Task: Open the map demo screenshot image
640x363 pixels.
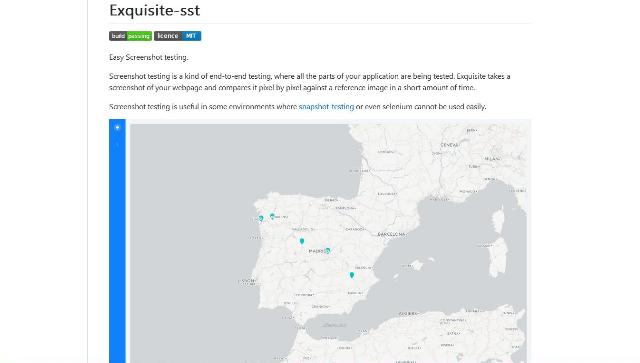Action: tap(320, 241)
